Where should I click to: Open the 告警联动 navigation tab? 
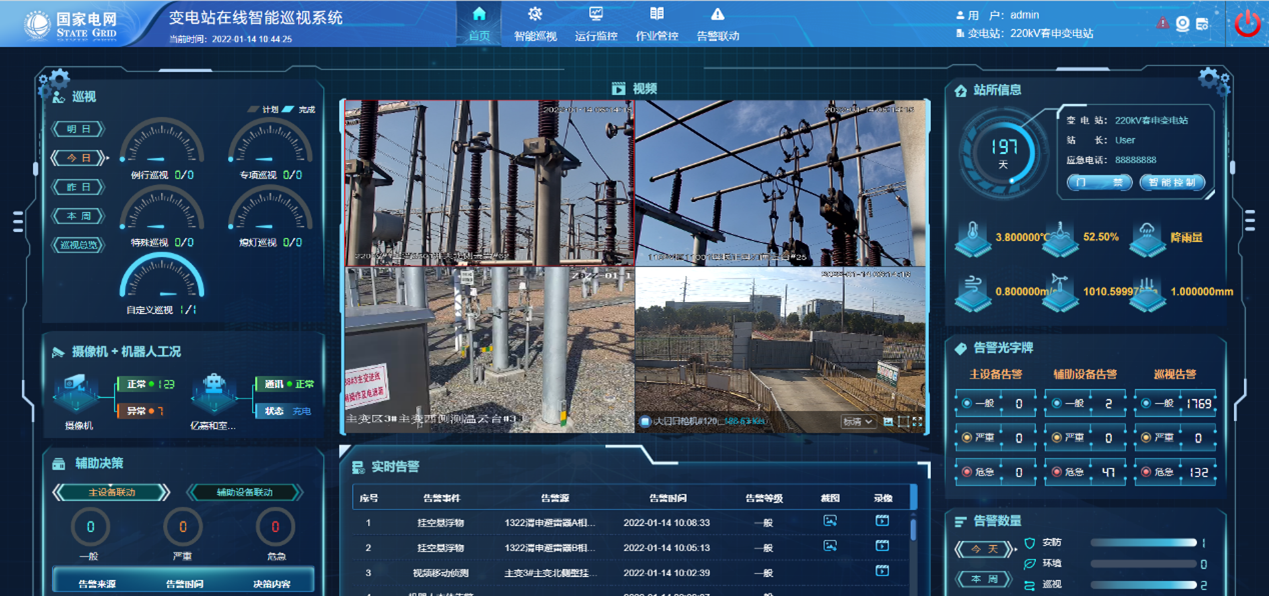tap(717, 24)
